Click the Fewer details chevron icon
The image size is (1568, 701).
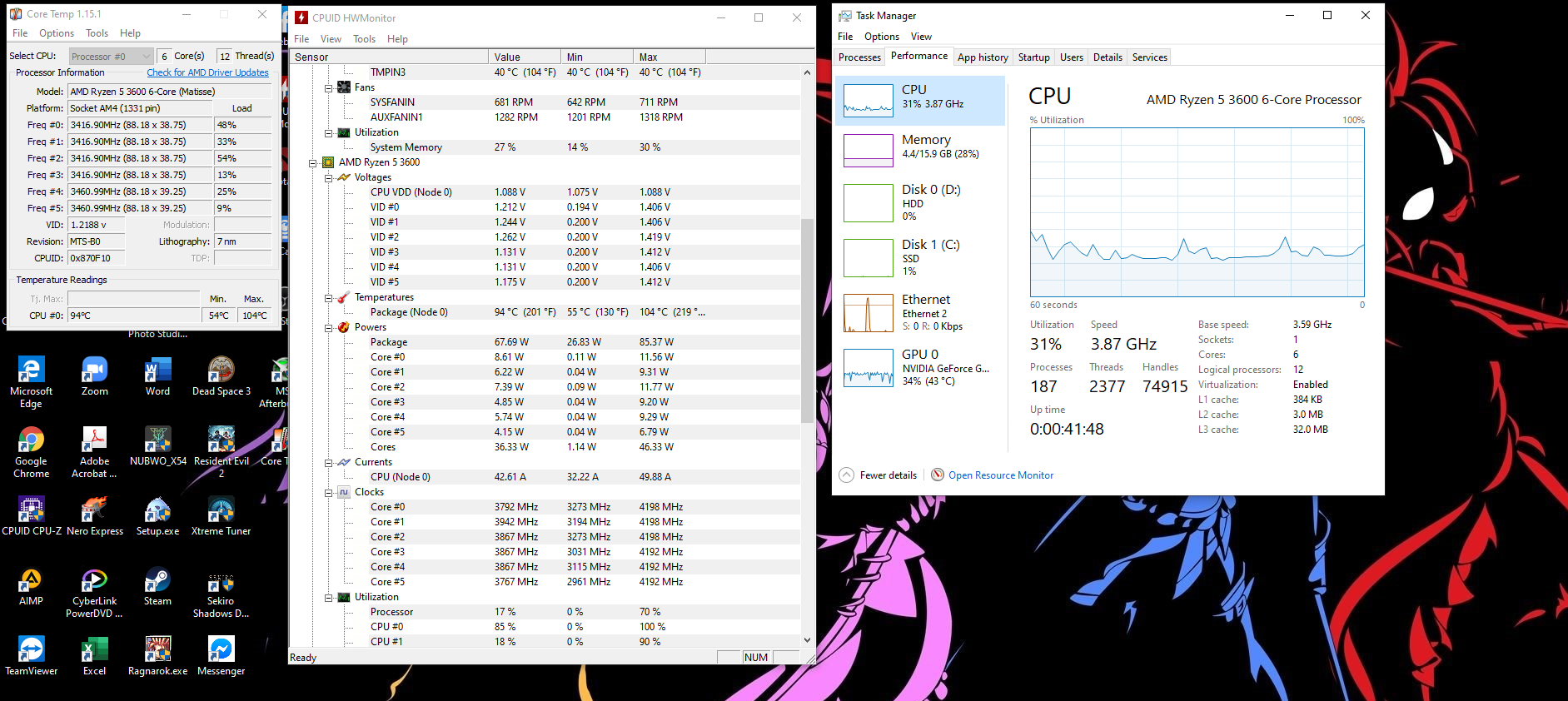[x=846, y=475]
